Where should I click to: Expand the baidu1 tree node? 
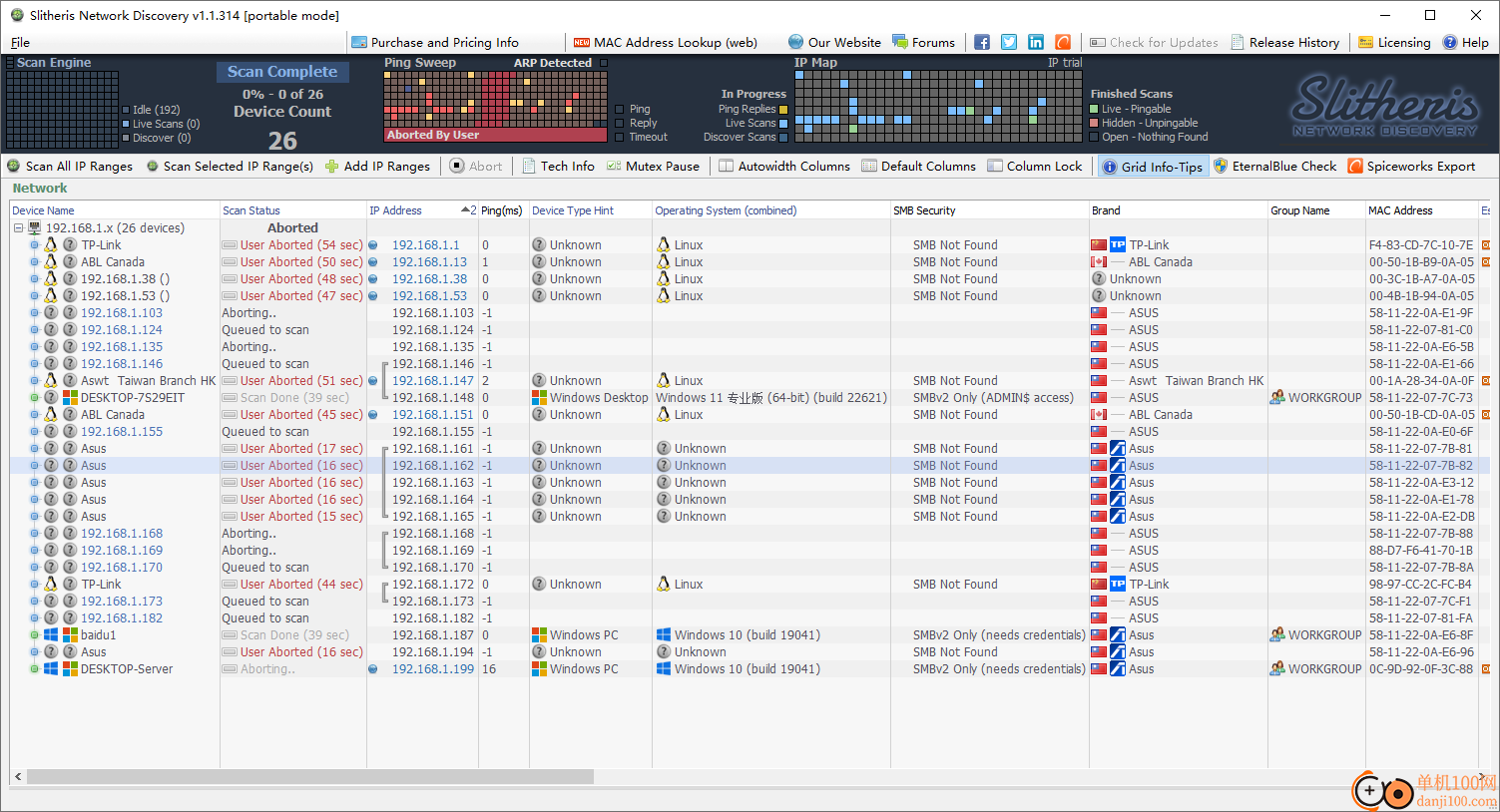click(34, 634)
